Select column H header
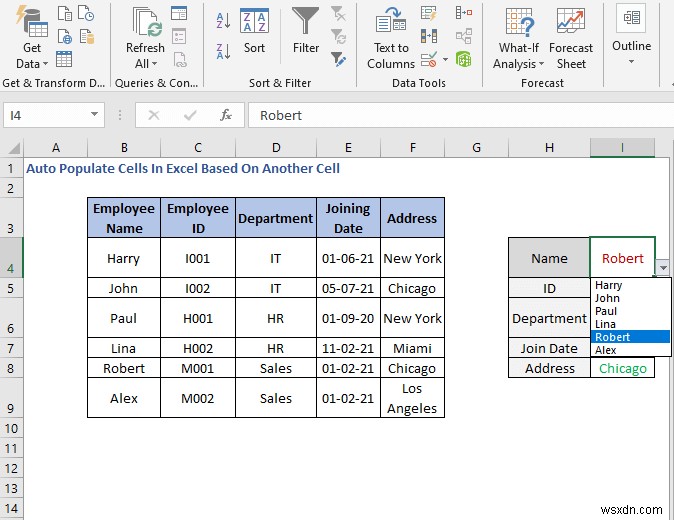 point(549,148)
